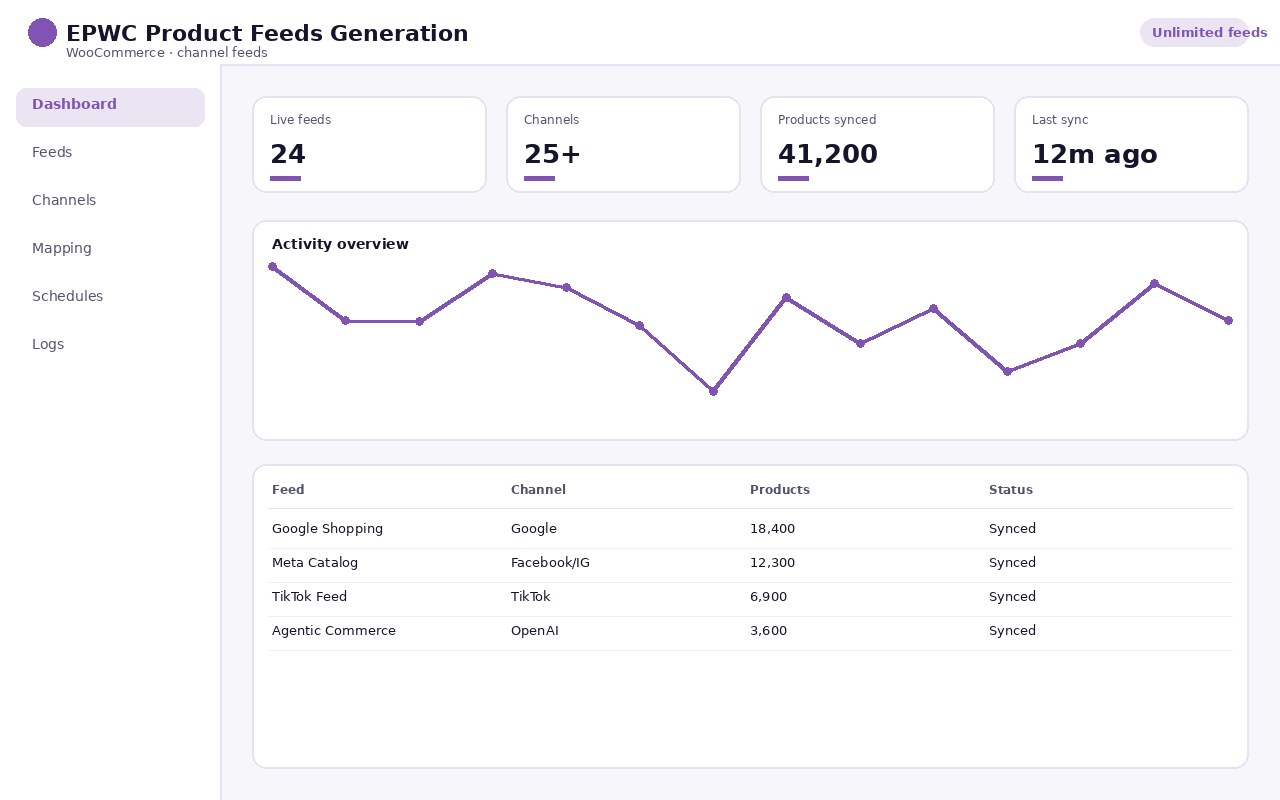Click the 18,400 products value

click(x=772, y=529)
